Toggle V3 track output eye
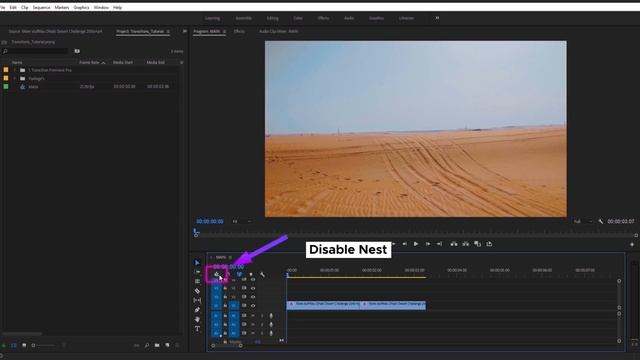The height and width of the screenshot is (360, 640). pyautogui.click(x=253, y=288)
